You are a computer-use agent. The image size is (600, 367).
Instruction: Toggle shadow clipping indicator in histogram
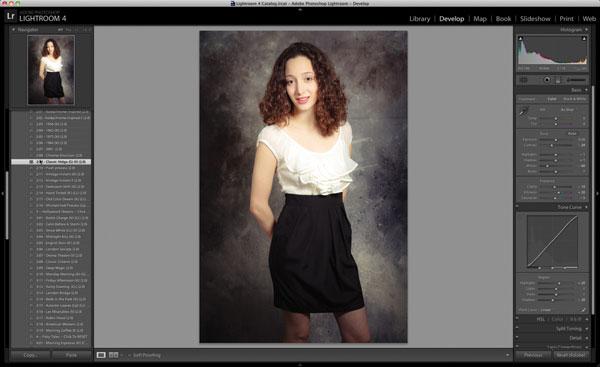pos(520,39)
